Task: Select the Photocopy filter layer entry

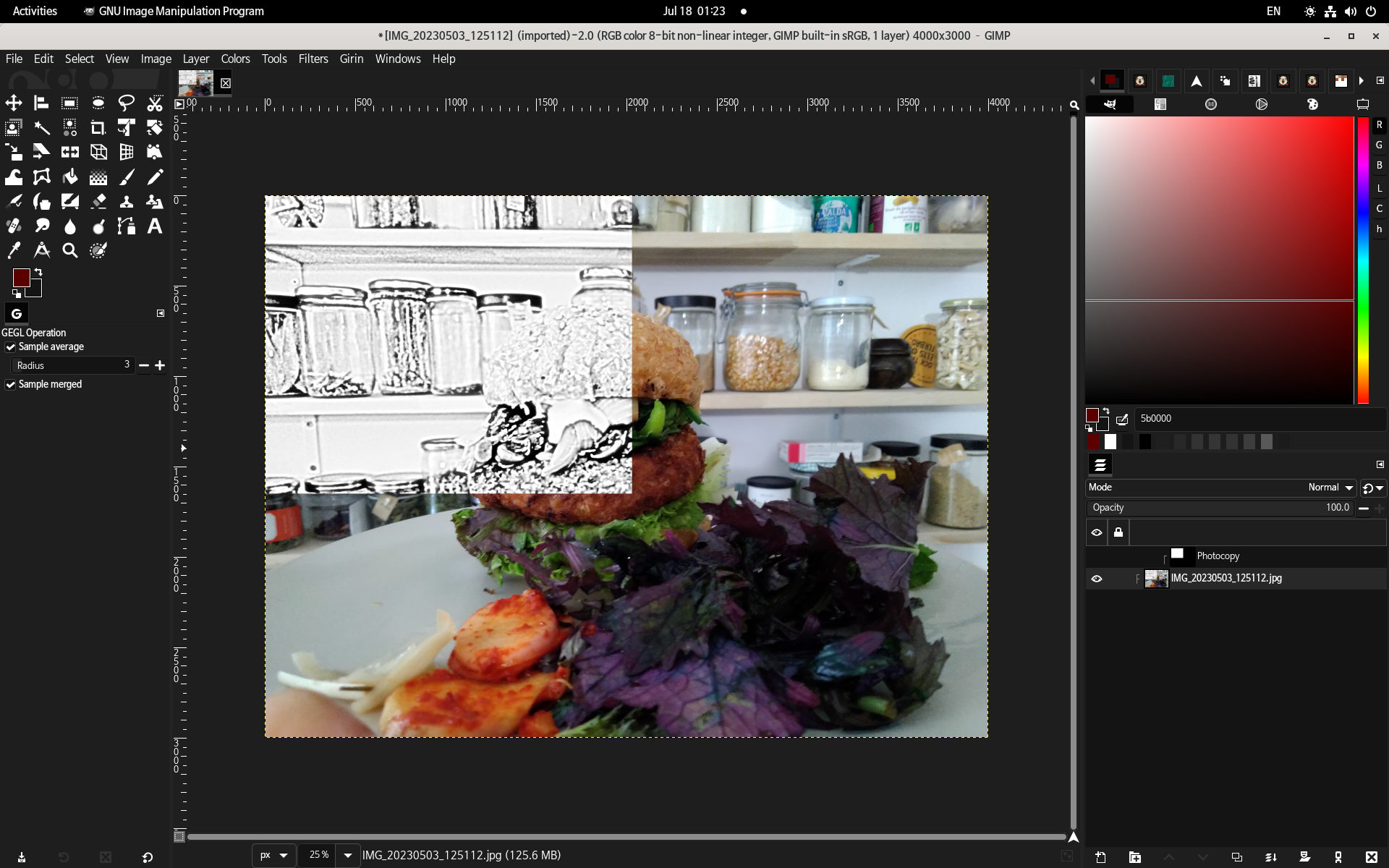Action: point(1218,556)
